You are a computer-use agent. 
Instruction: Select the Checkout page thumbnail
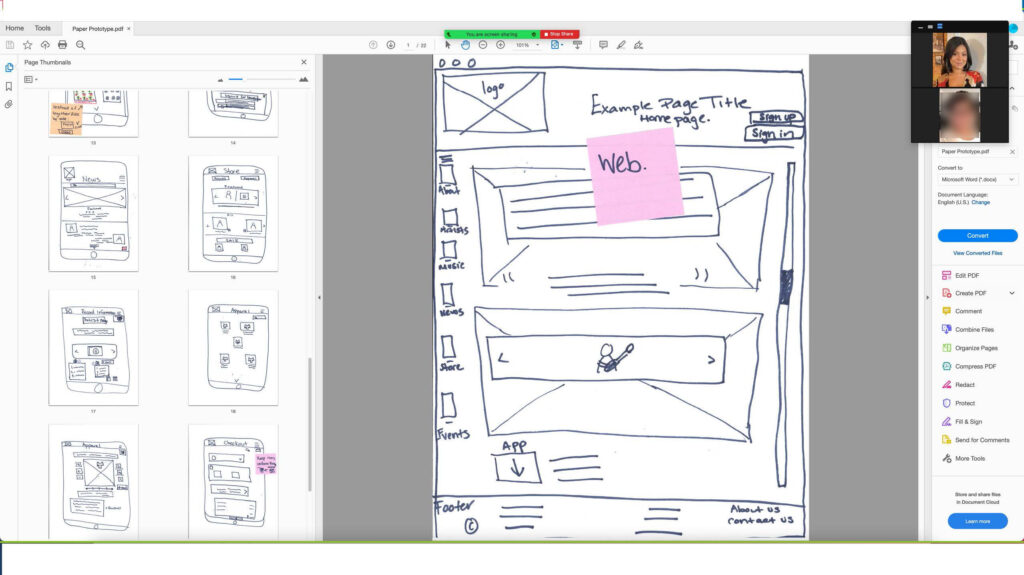(x=233, y=482)
